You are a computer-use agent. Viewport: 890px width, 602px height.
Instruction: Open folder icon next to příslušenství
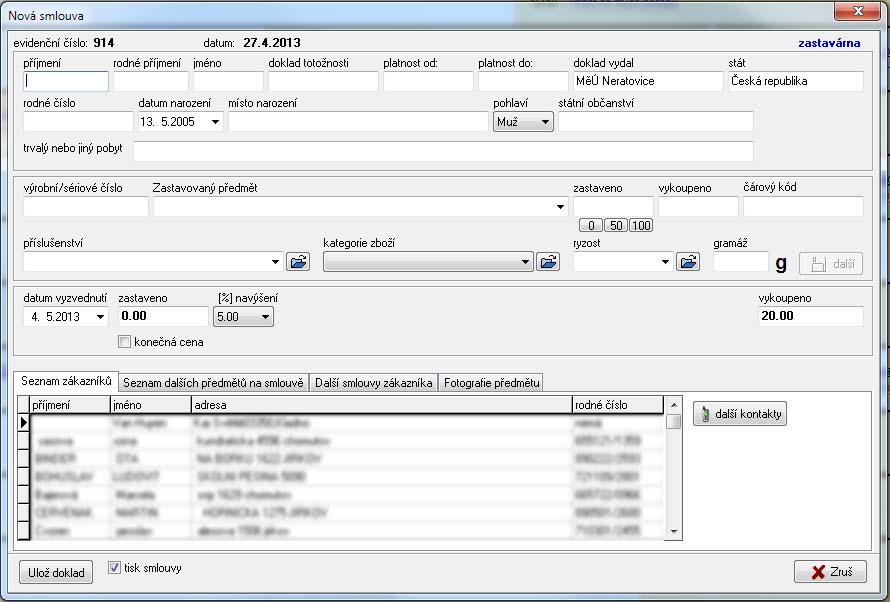[x=298, y=262]
